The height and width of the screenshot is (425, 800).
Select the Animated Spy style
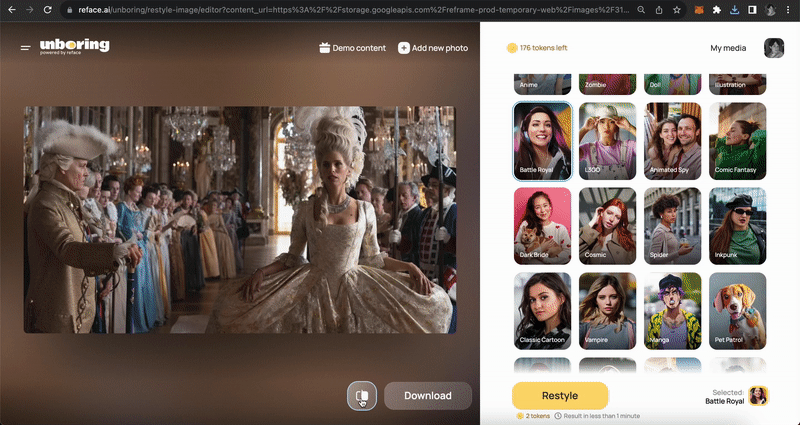(672, 141)
